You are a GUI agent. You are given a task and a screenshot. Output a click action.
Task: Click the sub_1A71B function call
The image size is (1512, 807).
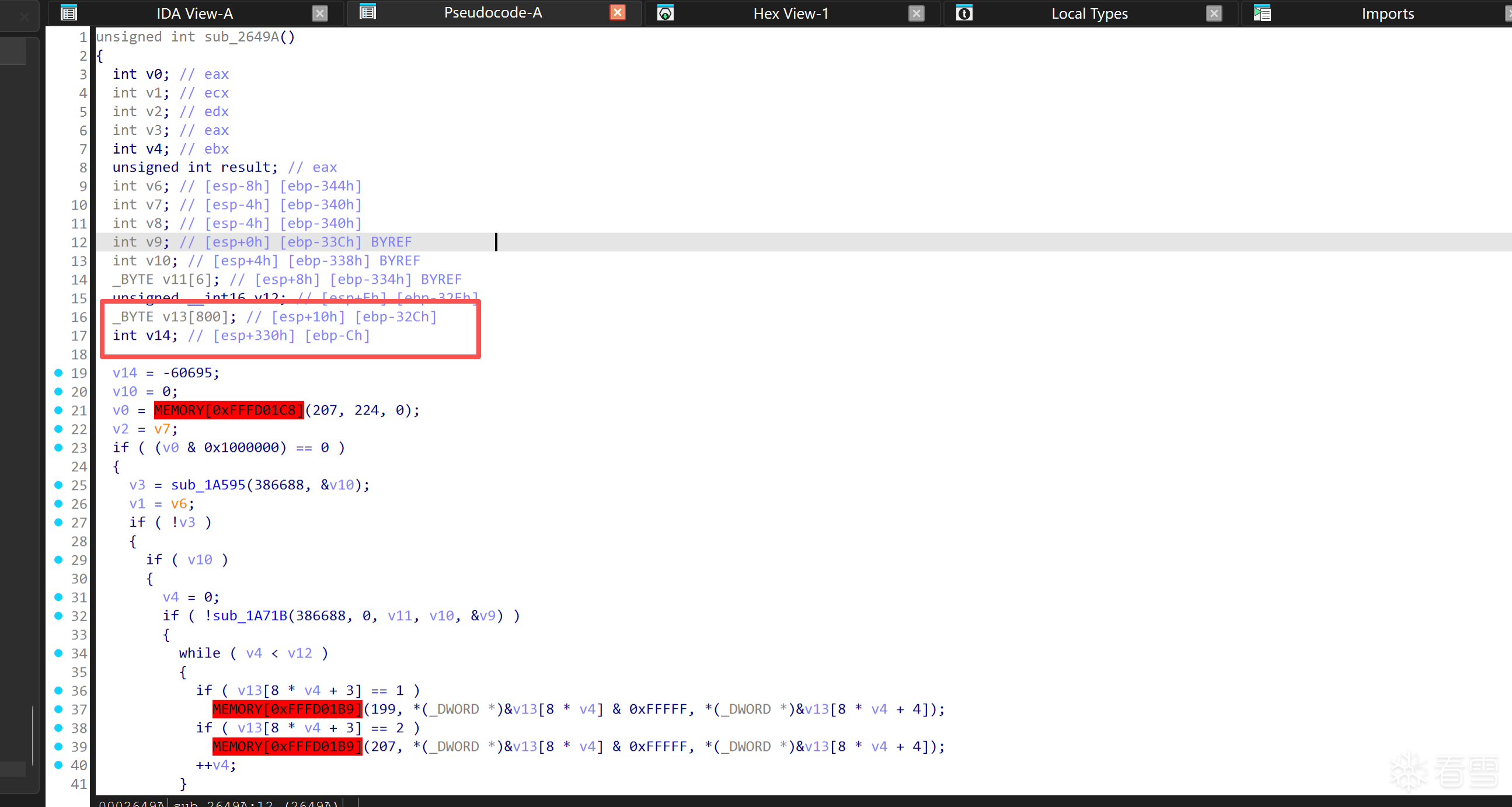coord(250,615)
